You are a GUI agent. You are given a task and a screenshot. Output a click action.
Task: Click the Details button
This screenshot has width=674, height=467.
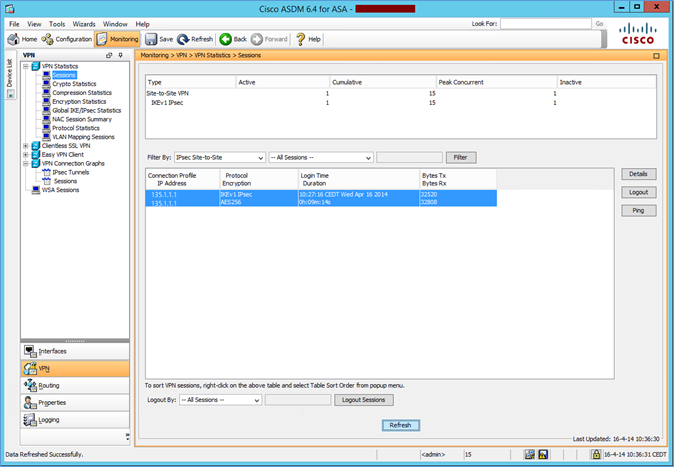(x=638, y=174)
